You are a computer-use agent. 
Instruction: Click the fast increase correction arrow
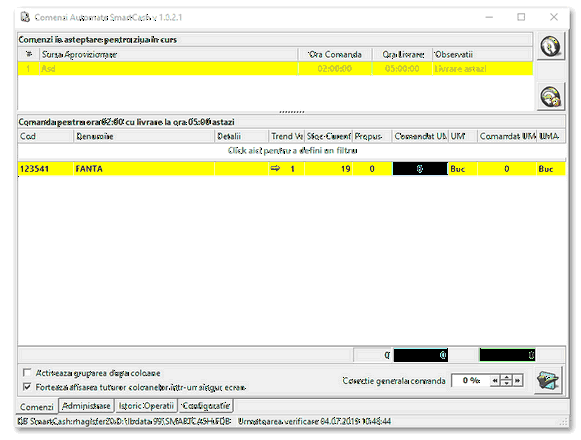pos(518,381)
